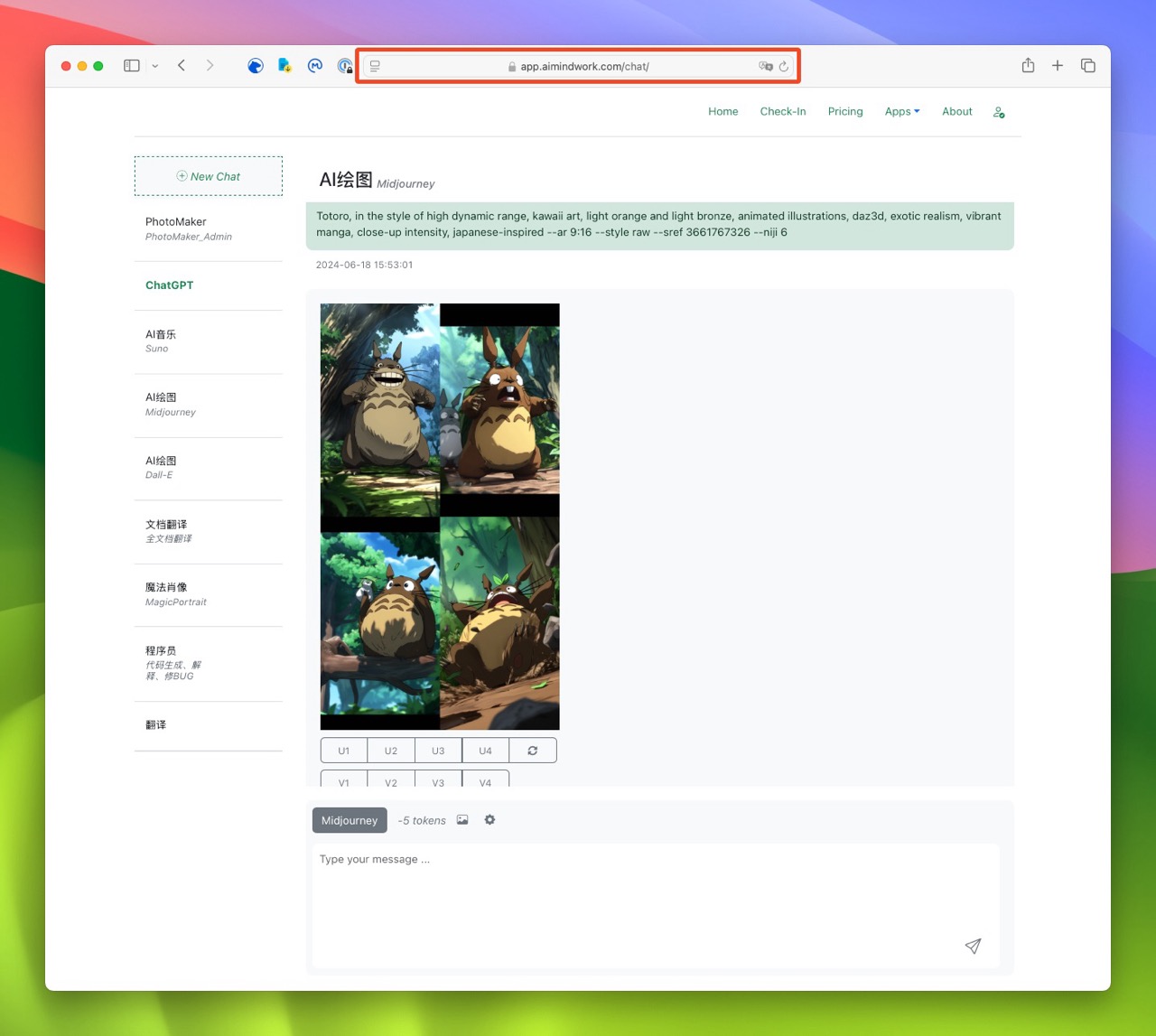Go forward with the Safari forward arrow

coord(210,66)
